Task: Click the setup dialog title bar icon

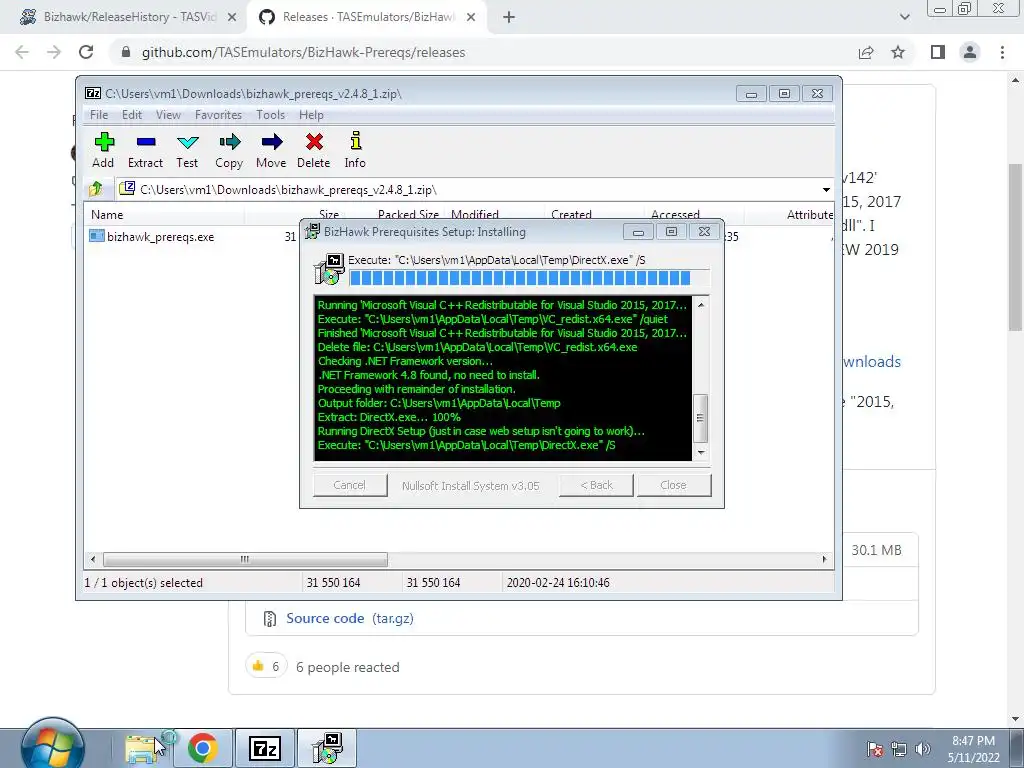Action: [x=312, y=231]
